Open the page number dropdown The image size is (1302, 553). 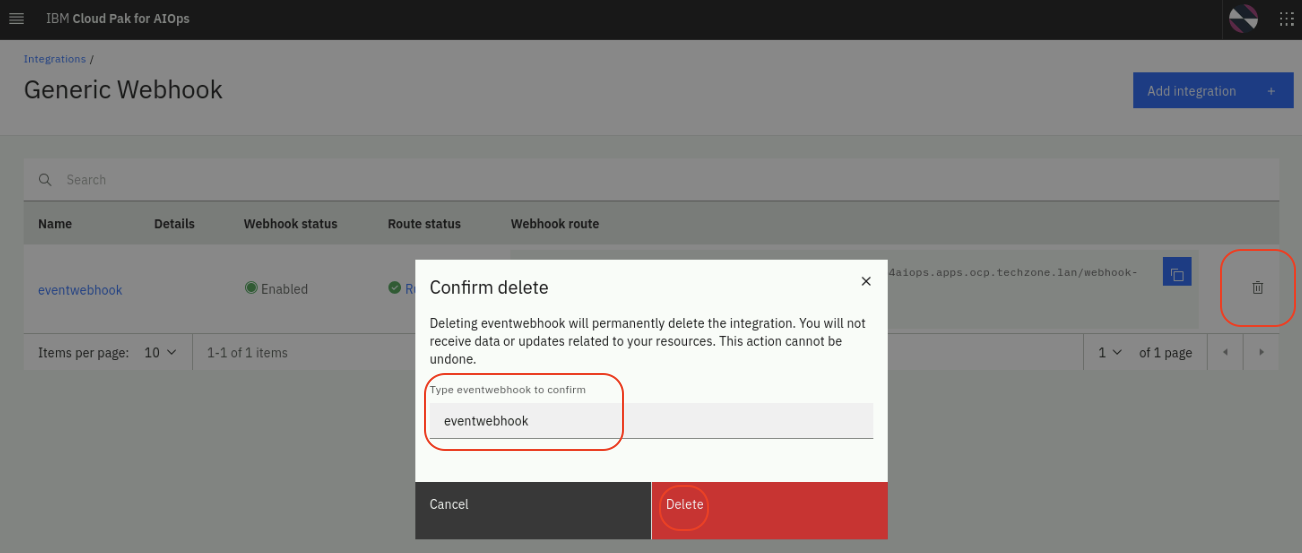[1108, 353]
